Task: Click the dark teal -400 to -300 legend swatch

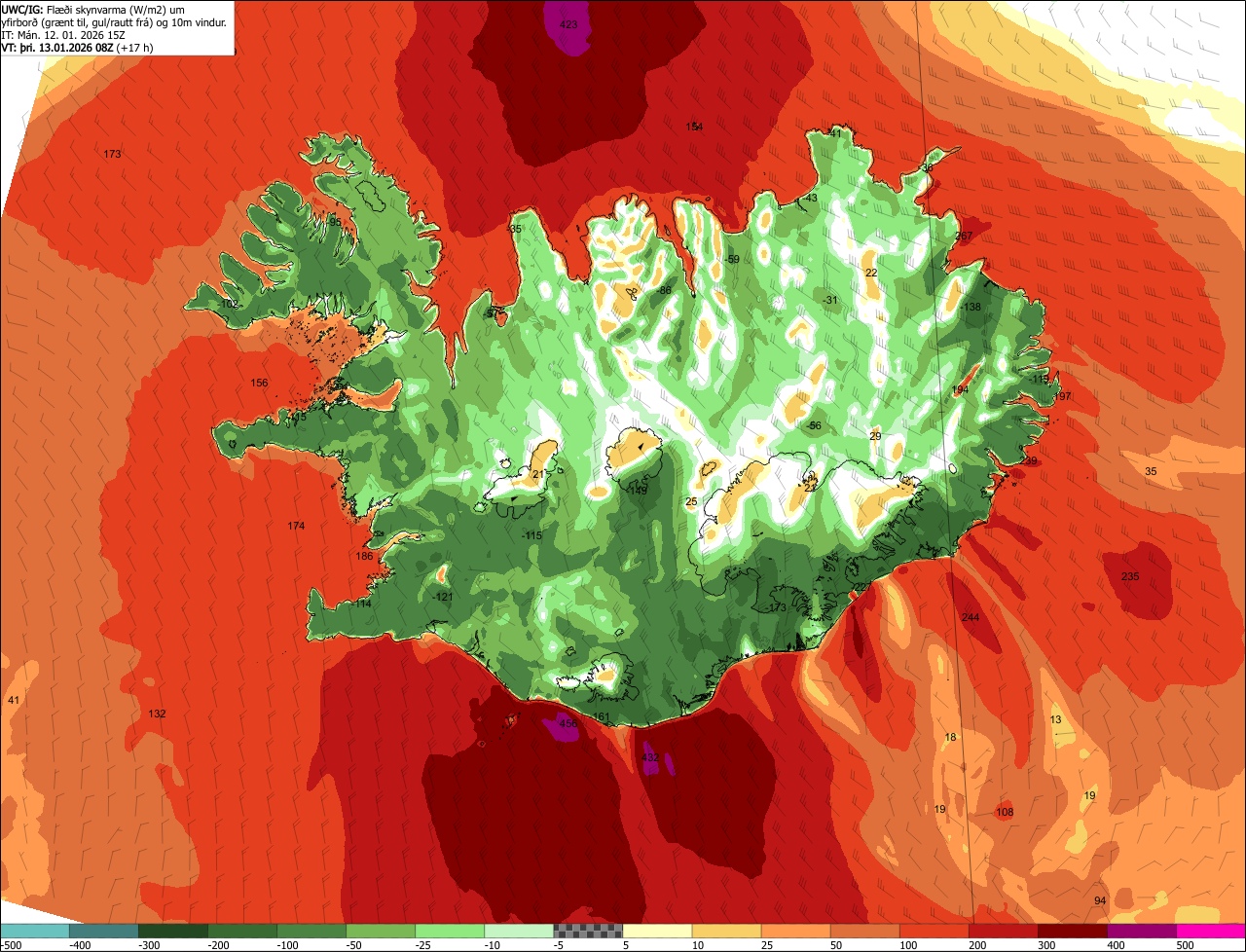Action: [x=103, y=931]
